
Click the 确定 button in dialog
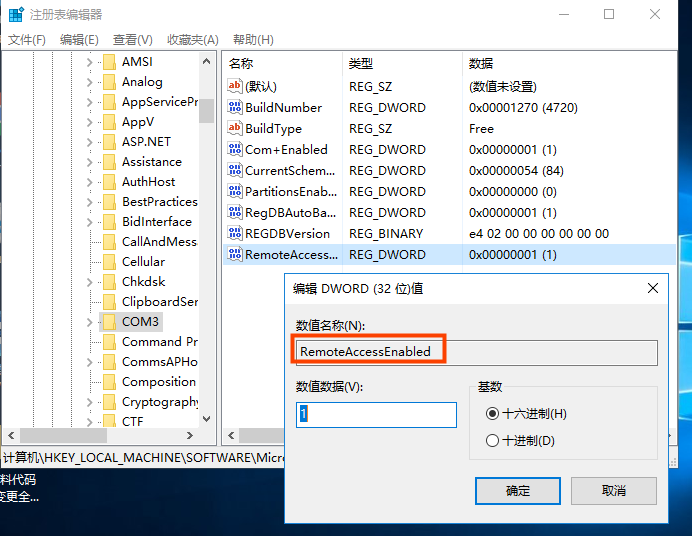(518, 491)
